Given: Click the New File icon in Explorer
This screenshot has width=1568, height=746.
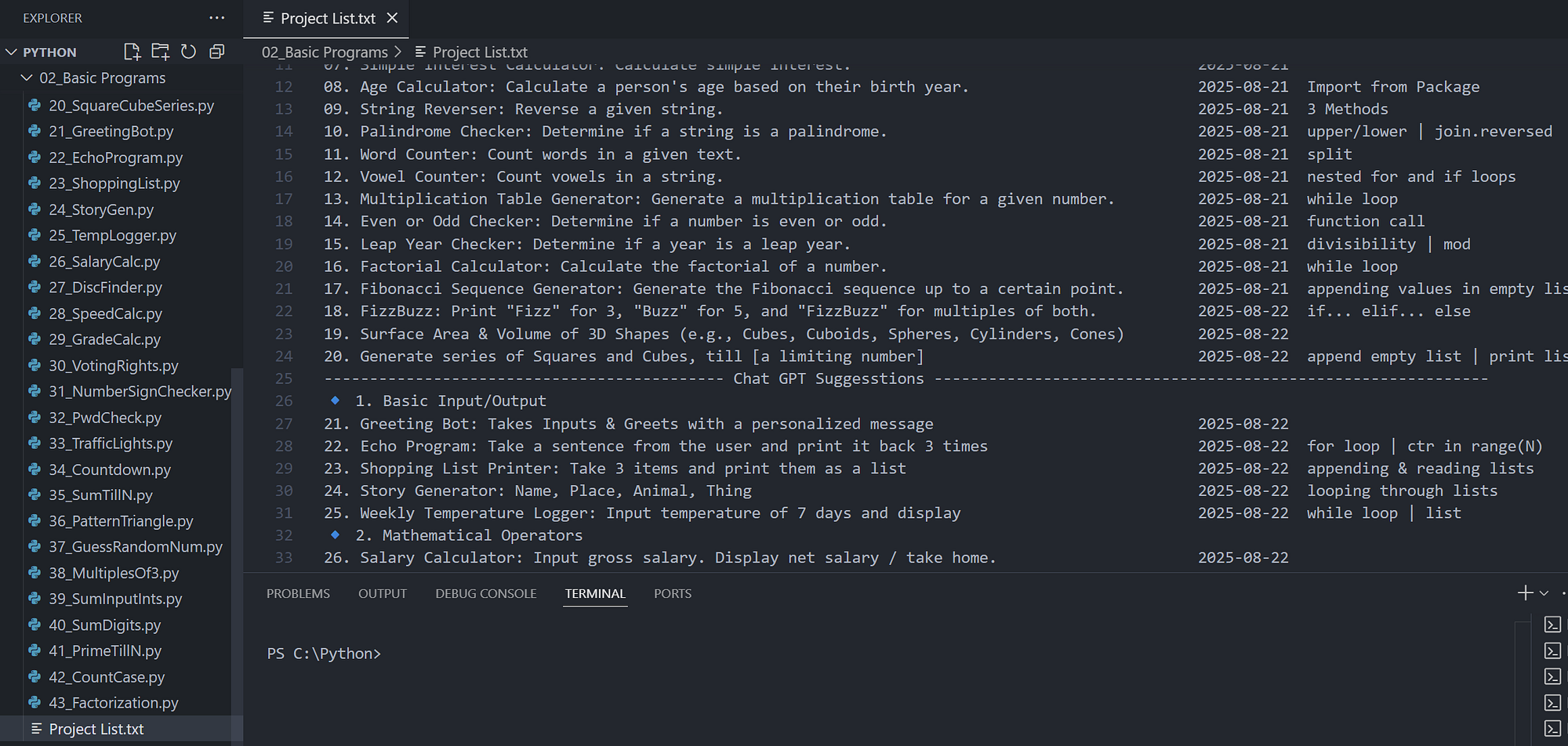Looking at the screenshot, I should (x=132, y=52).
